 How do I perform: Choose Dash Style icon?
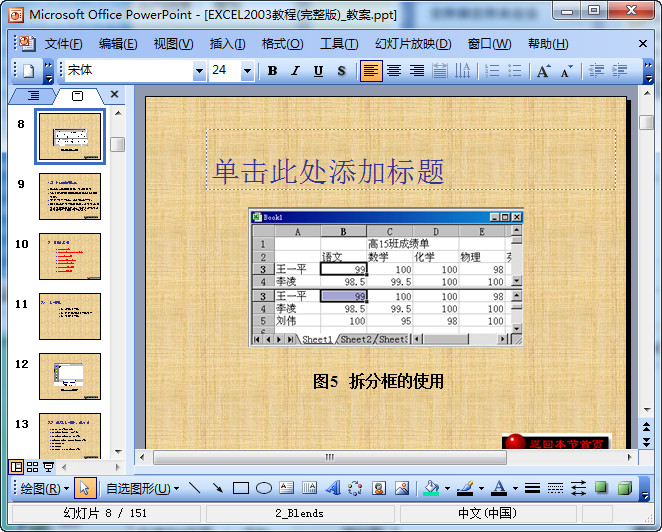tap(555, 489)
